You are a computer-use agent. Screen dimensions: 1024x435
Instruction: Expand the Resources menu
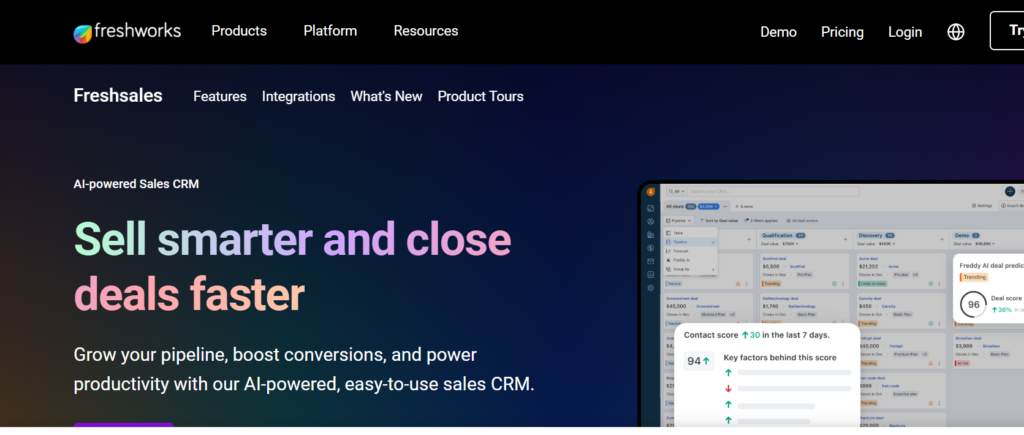point(426,31)
